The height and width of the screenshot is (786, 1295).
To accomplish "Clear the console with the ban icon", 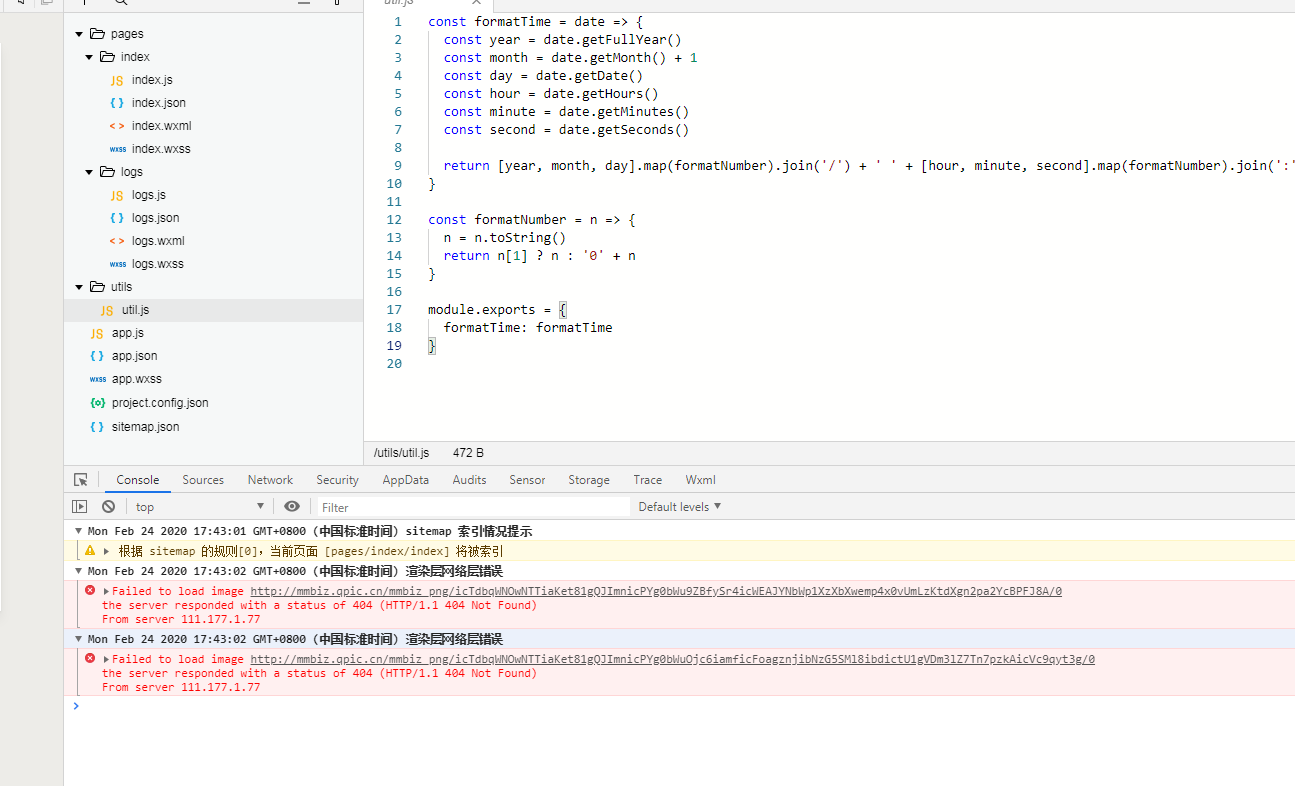I will tap(108, 507).
